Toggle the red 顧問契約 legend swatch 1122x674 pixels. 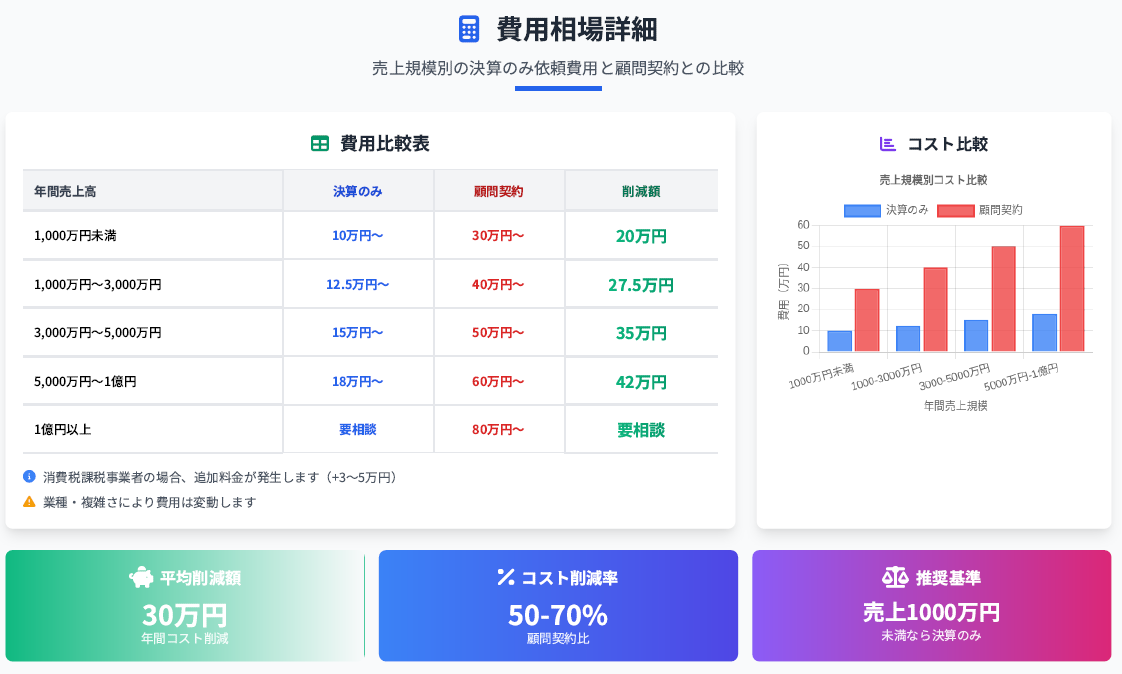(955, 210)
